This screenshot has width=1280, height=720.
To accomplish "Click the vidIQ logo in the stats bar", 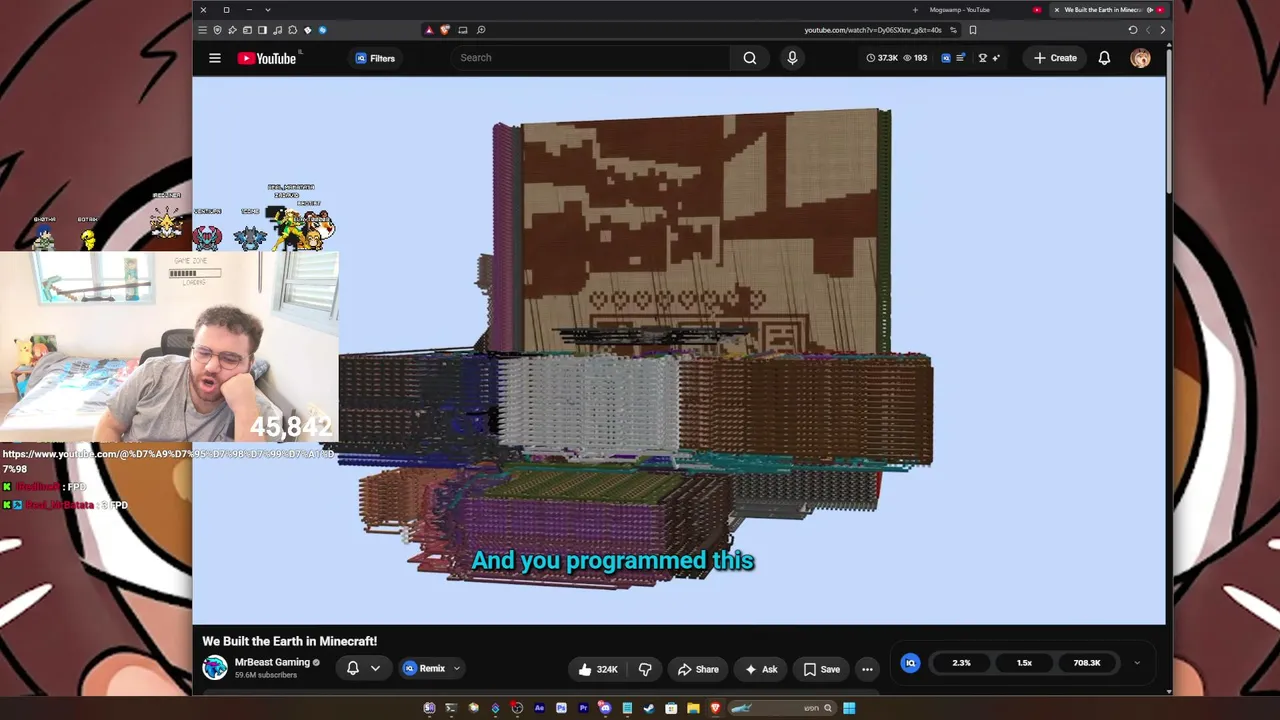I will pos(910,663).
